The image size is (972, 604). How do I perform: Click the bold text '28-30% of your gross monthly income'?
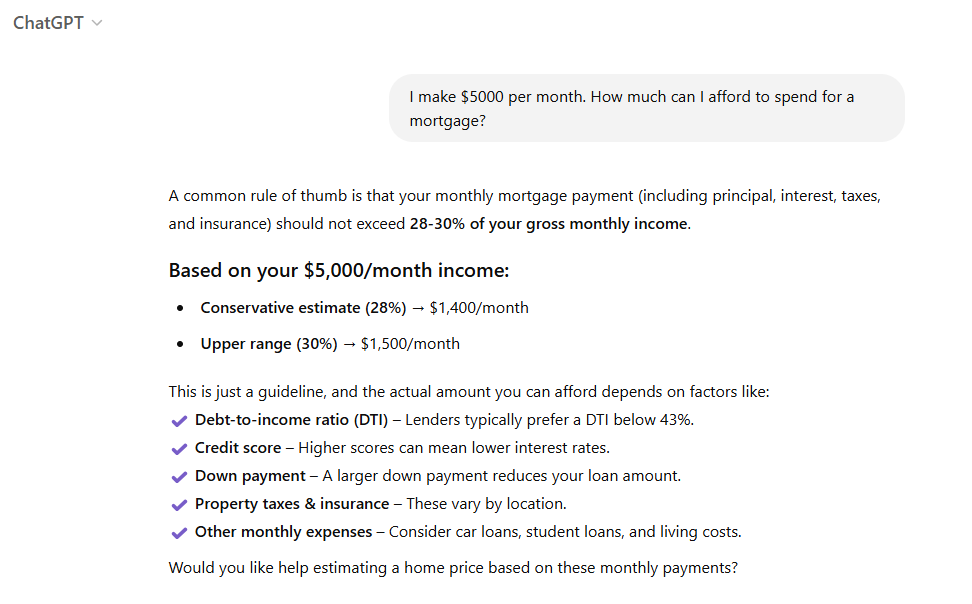click(549, 224)
